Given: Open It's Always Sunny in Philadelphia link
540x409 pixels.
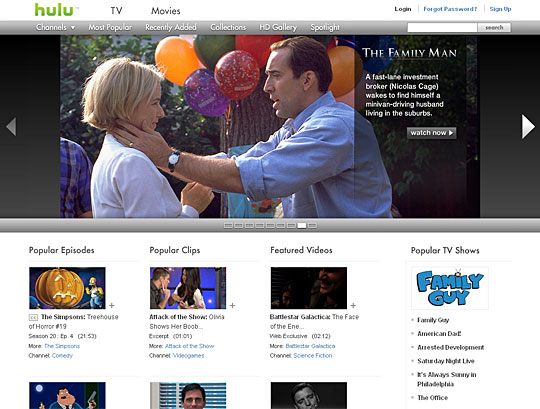Looking at the screenshot, I should click(x=447, y=379).
